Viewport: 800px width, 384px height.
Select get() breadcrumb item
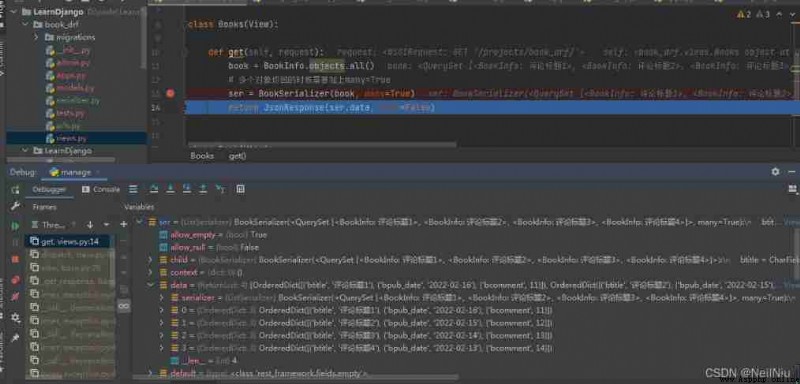[x=237, y=156]
